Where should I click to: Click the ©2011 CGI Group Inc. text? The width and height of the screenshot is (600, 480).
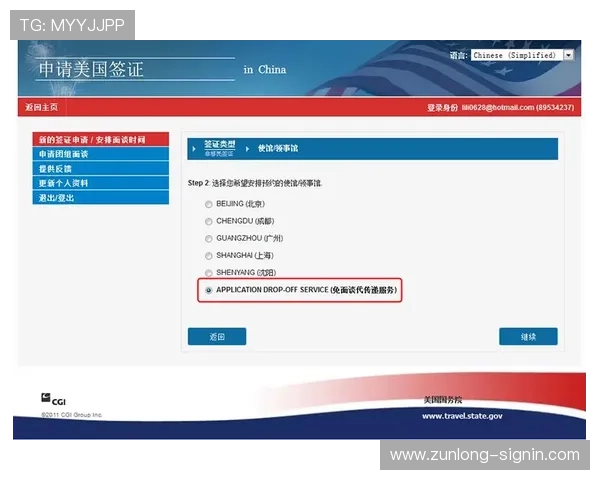point(72,415)
